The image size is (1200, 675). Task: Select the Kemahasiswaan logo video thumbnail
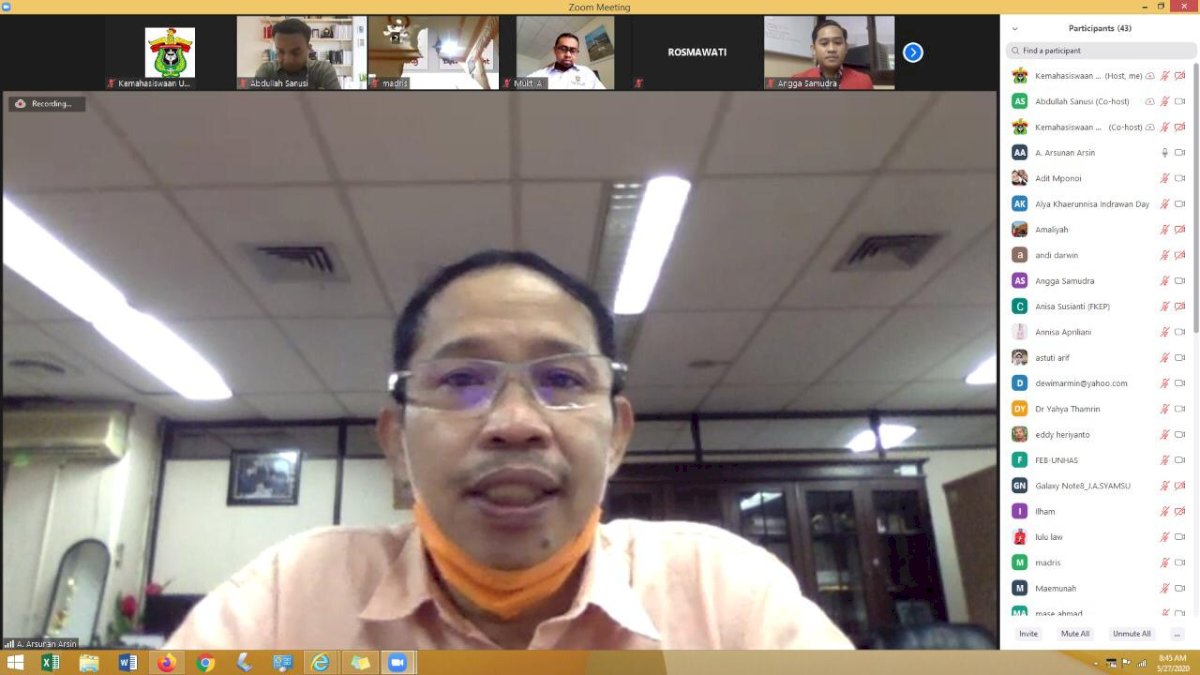click(169, 52)
